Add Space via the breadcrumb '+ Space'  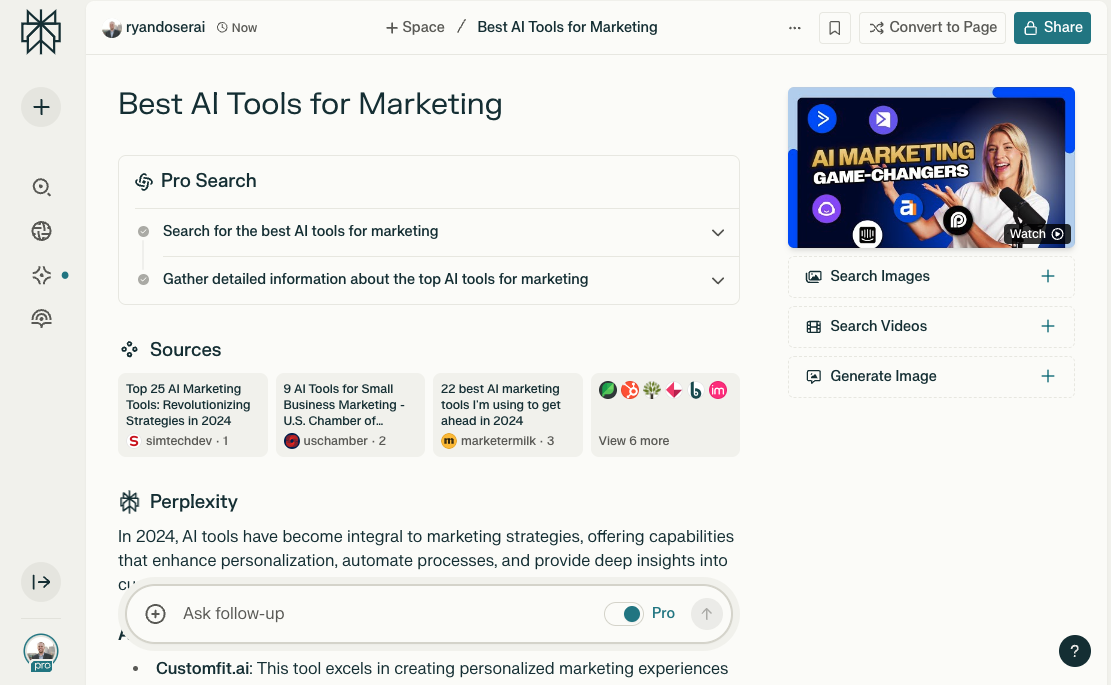tap(414, 27)
